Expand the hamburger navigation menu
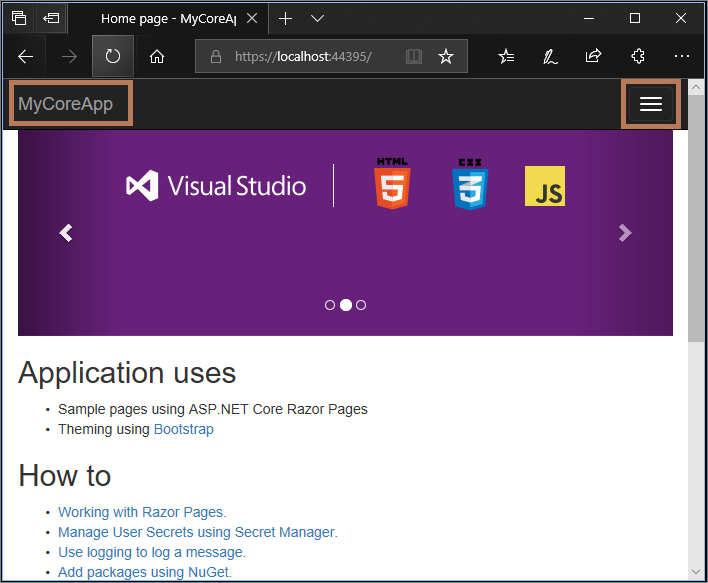708x583 pixels. coord(651,105)
